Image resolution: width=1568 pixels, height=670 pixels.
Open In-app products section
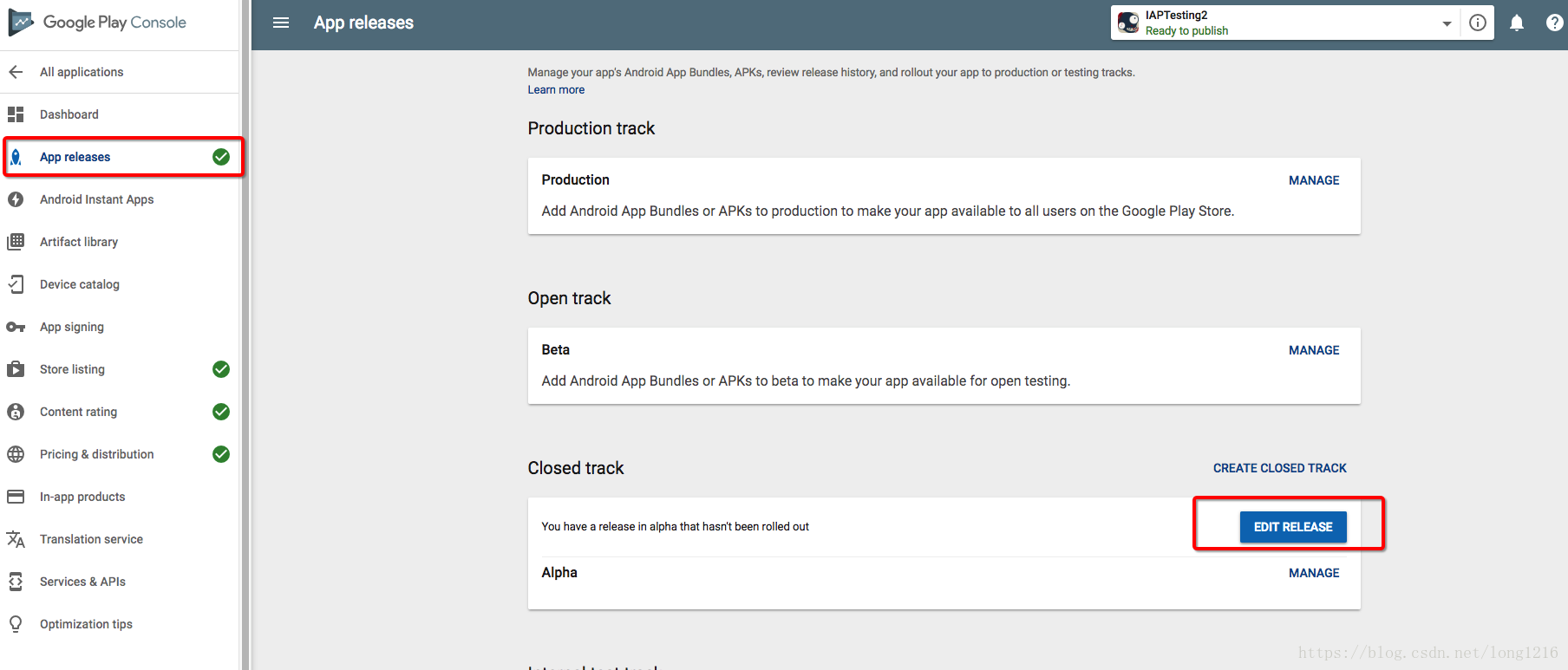pyautogui.click(x=82, y=497)
